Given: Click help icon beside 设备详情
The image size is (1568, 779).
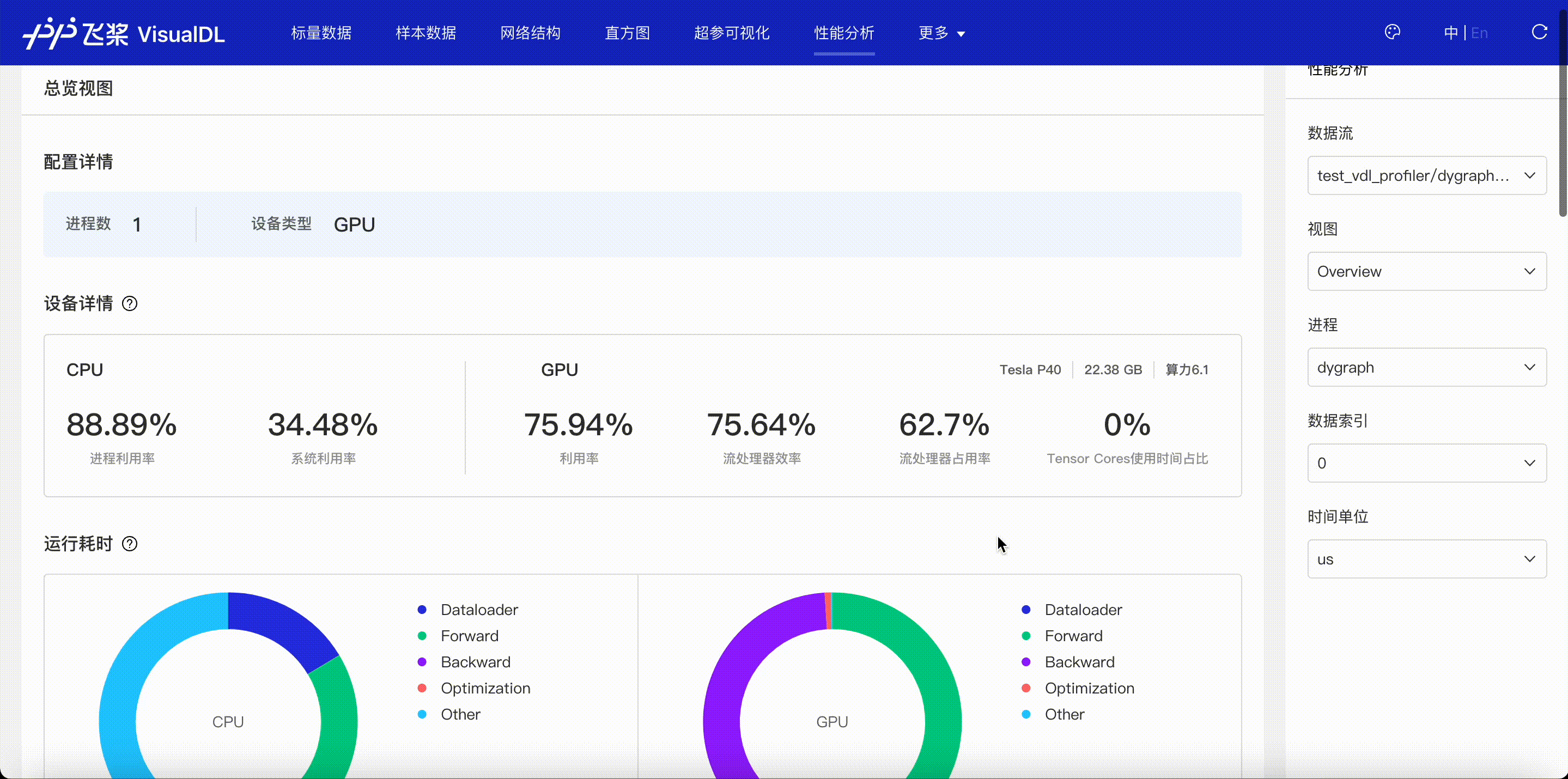Looking at the screenshot, I should pos(130,303).
